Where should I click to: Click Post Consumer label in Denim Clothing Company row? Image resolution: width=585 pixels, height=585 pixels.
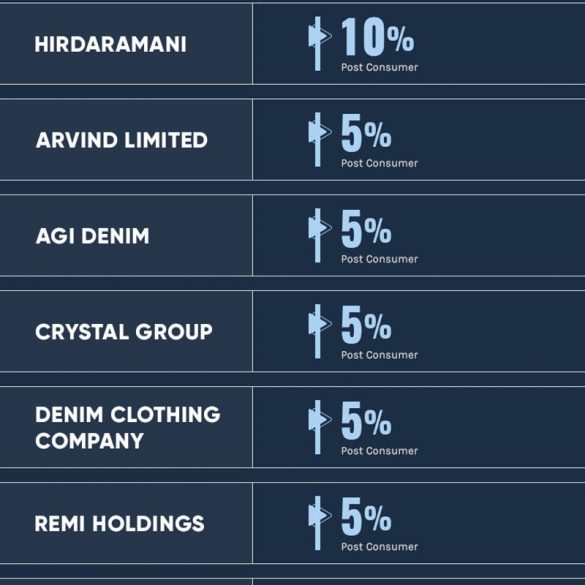click(379, 451)
